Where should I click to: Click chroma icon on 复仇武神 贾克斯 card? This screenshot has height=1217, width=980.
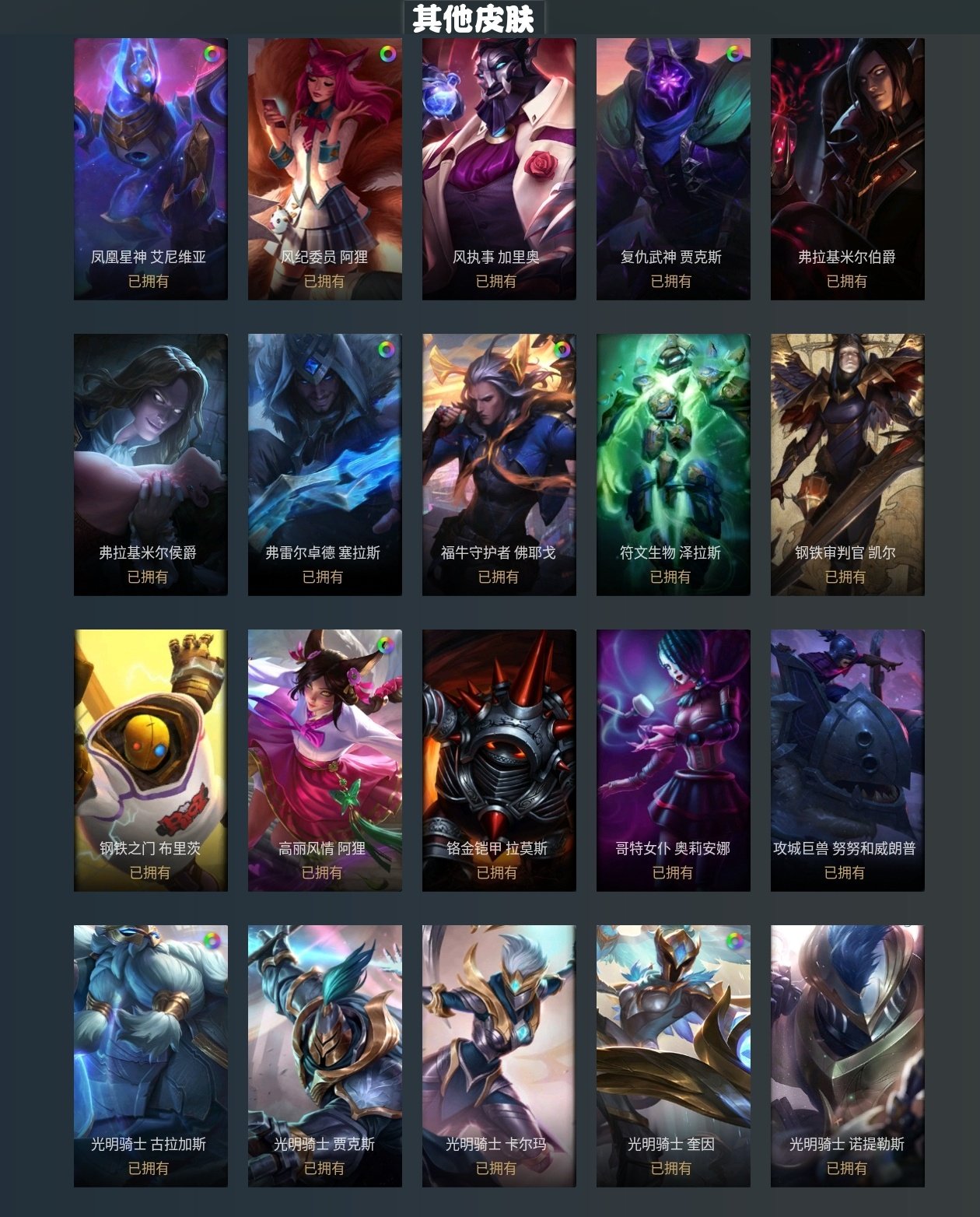click(x=735, y=54)
